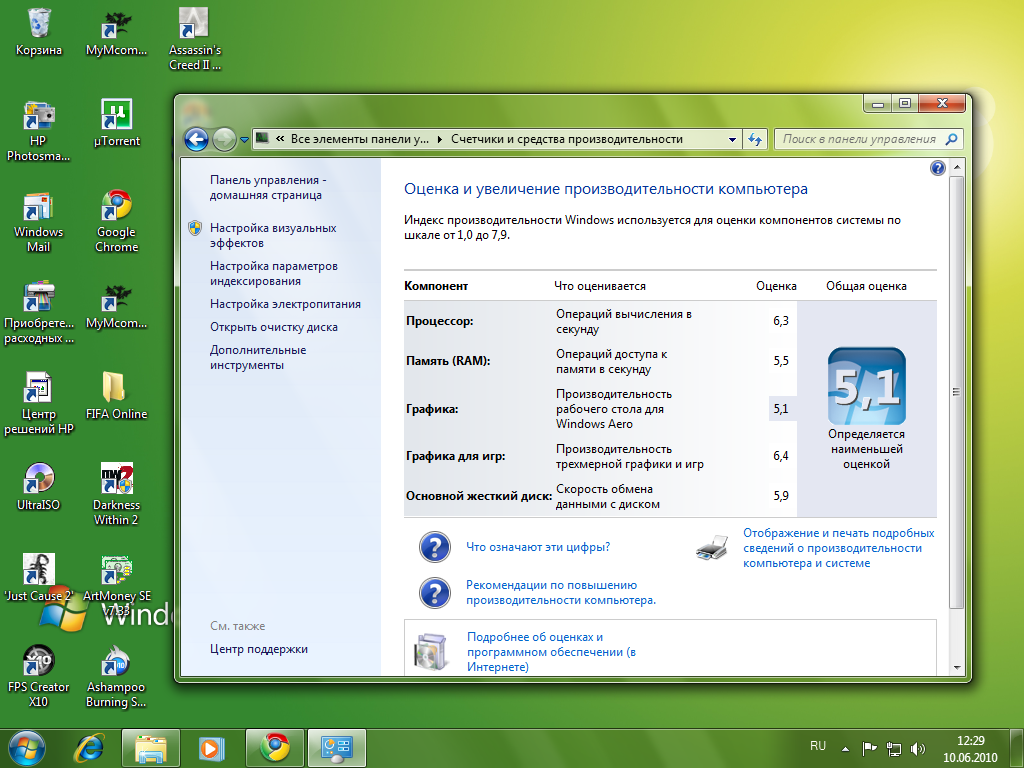Select the µTorrent desktop icon

[x=117, y=123]
